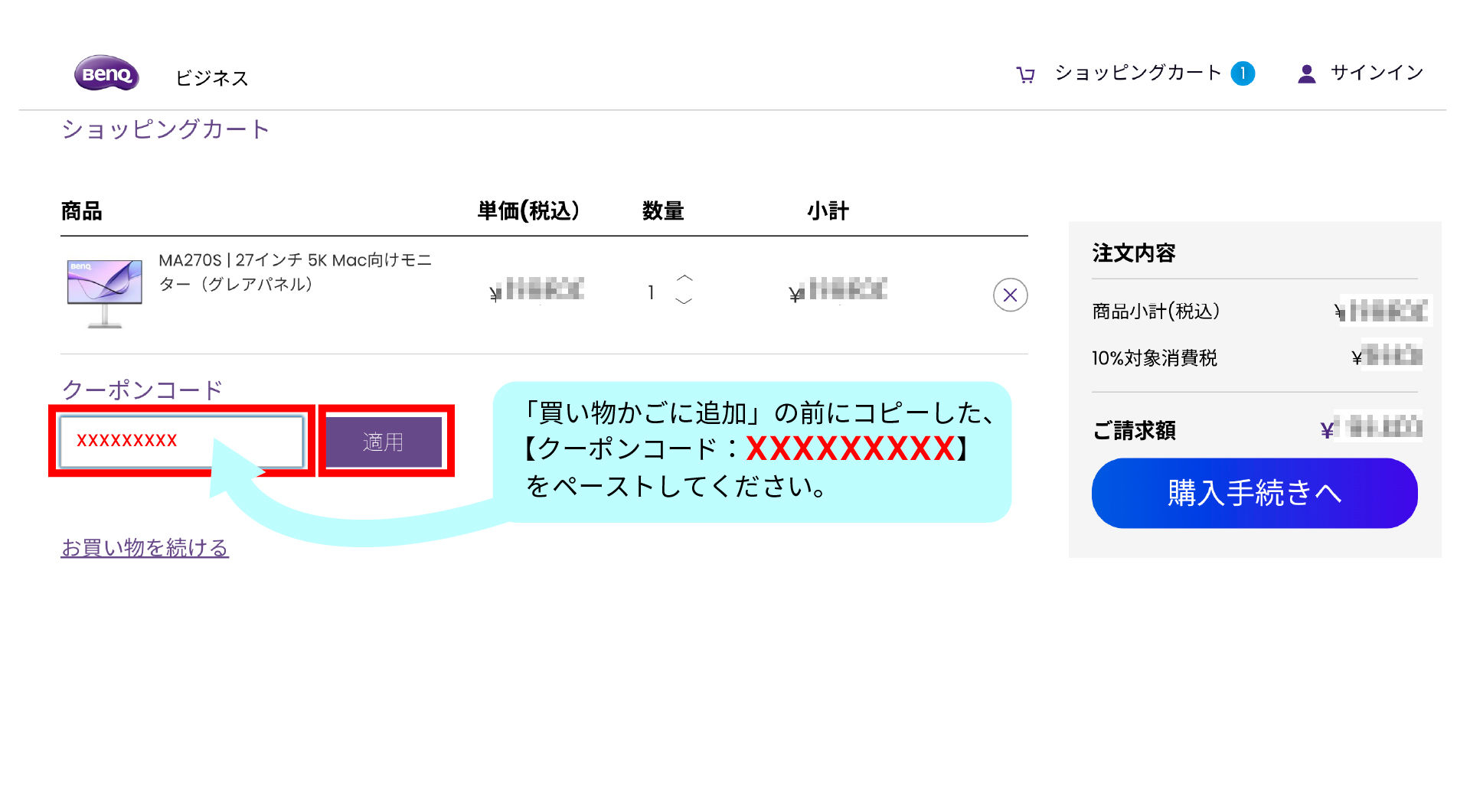Follow the お買い物を続ける link
1470x812 pixels.
(145, 547)
